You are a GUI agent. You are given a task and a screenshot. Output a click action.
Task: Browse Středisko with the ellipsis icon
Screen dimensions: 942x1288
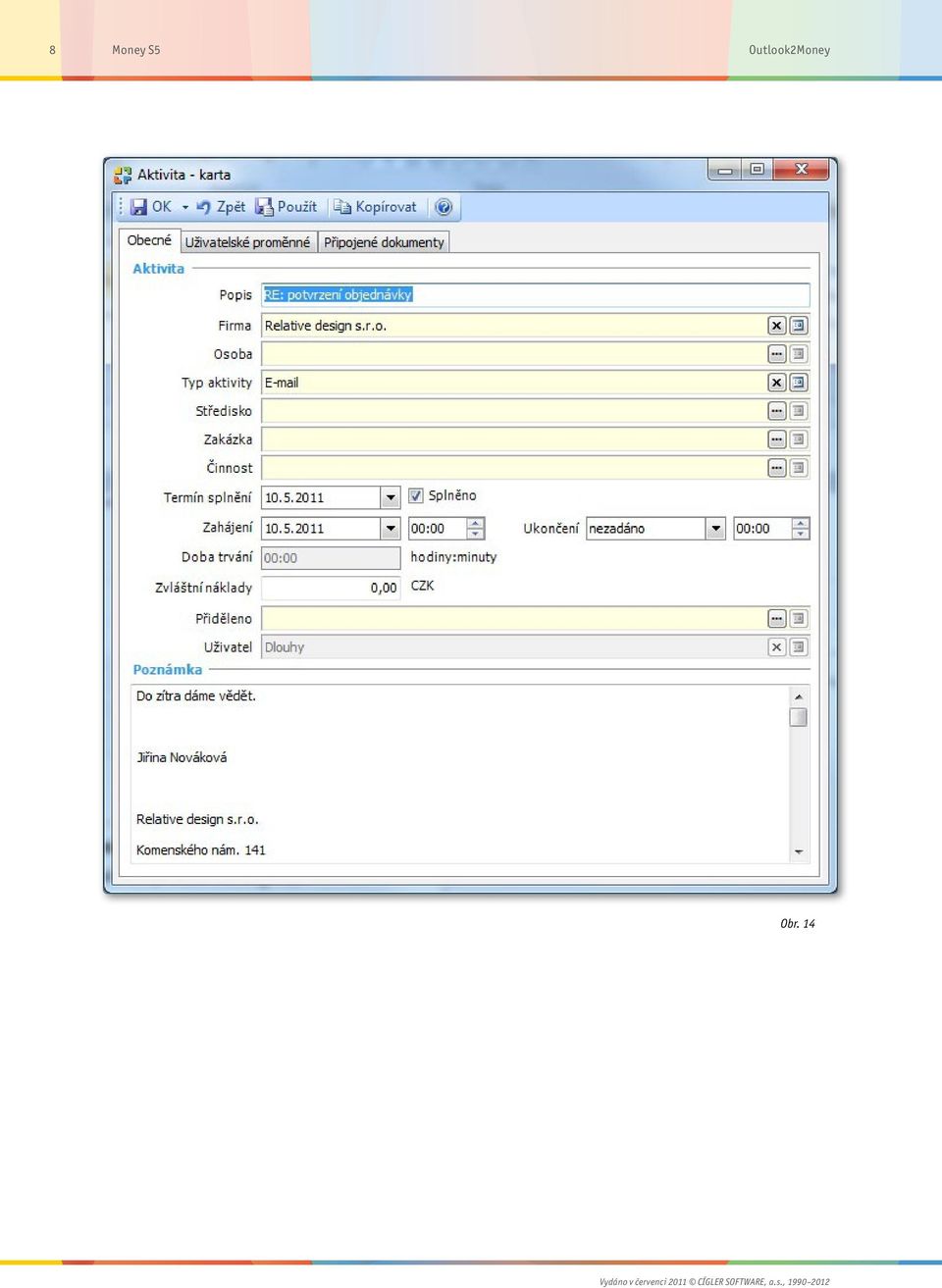click(x=776, y=411)
